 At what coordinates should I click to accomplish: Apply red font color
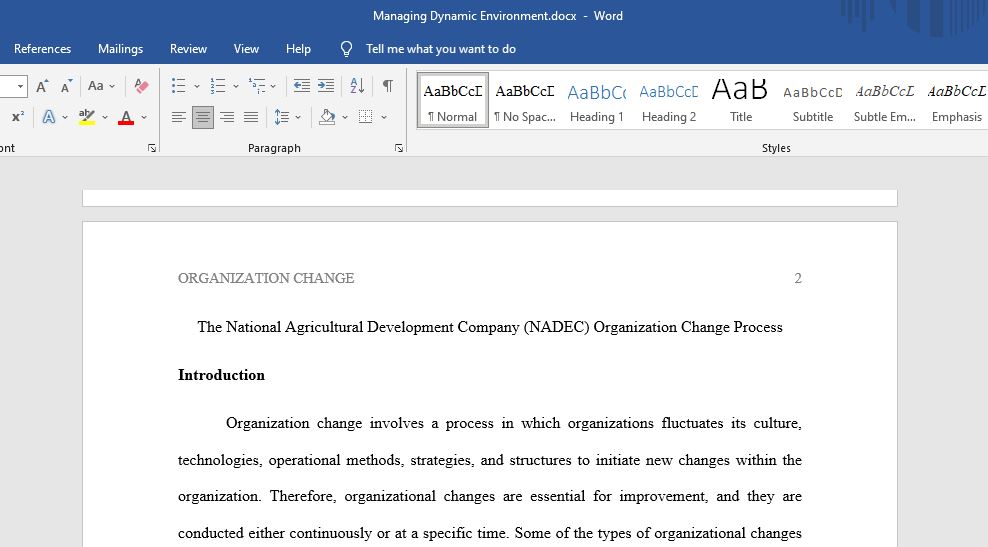tap(126, 117)
